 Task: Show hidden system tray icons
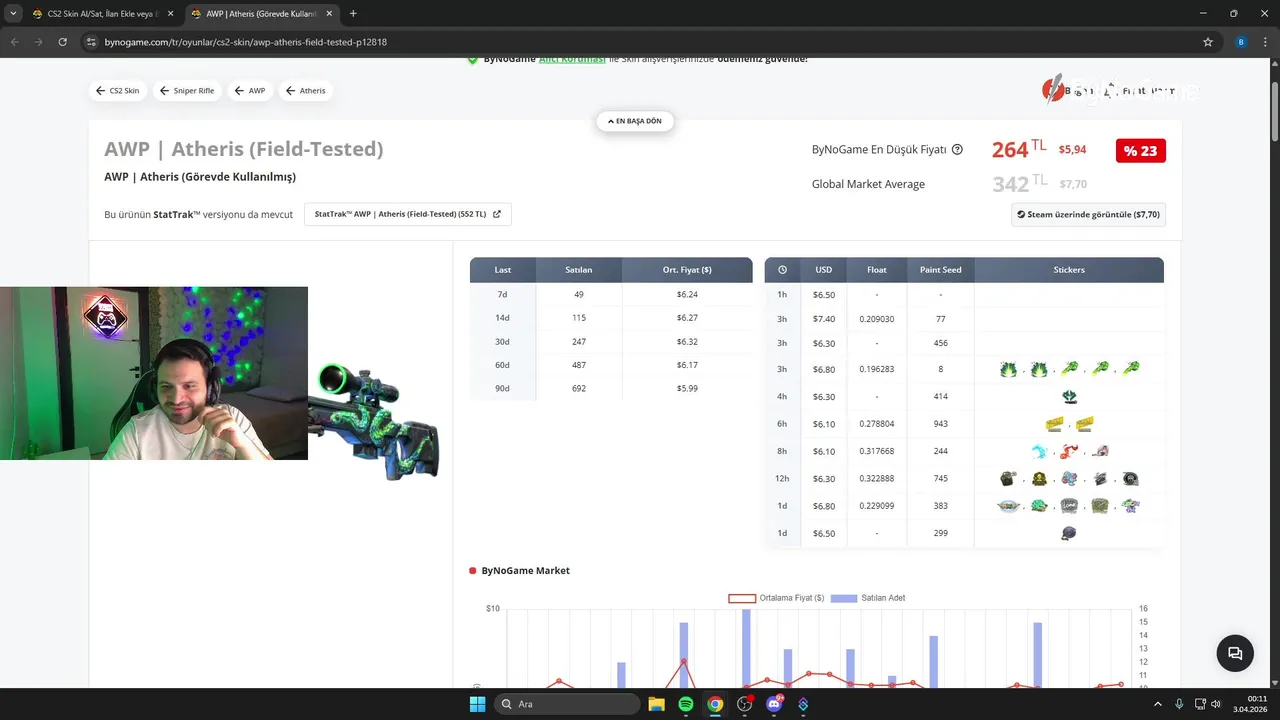(x=1158, y=704)
